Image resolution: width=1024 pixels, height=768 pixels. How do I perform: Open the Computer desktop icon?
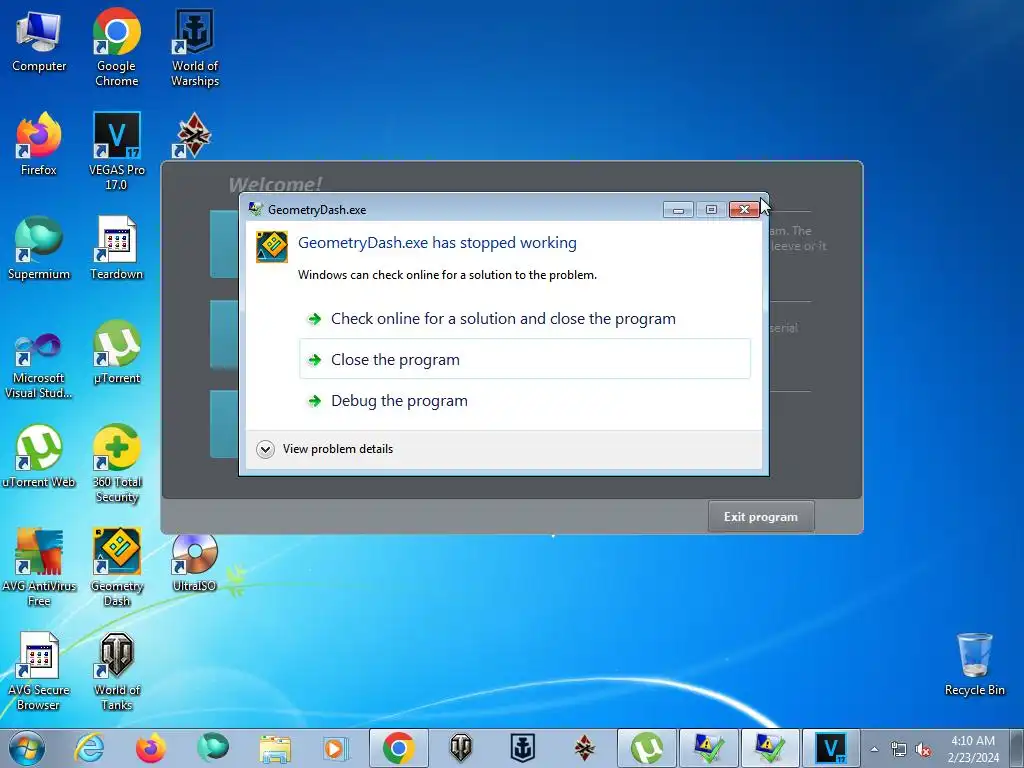(39, 42)
